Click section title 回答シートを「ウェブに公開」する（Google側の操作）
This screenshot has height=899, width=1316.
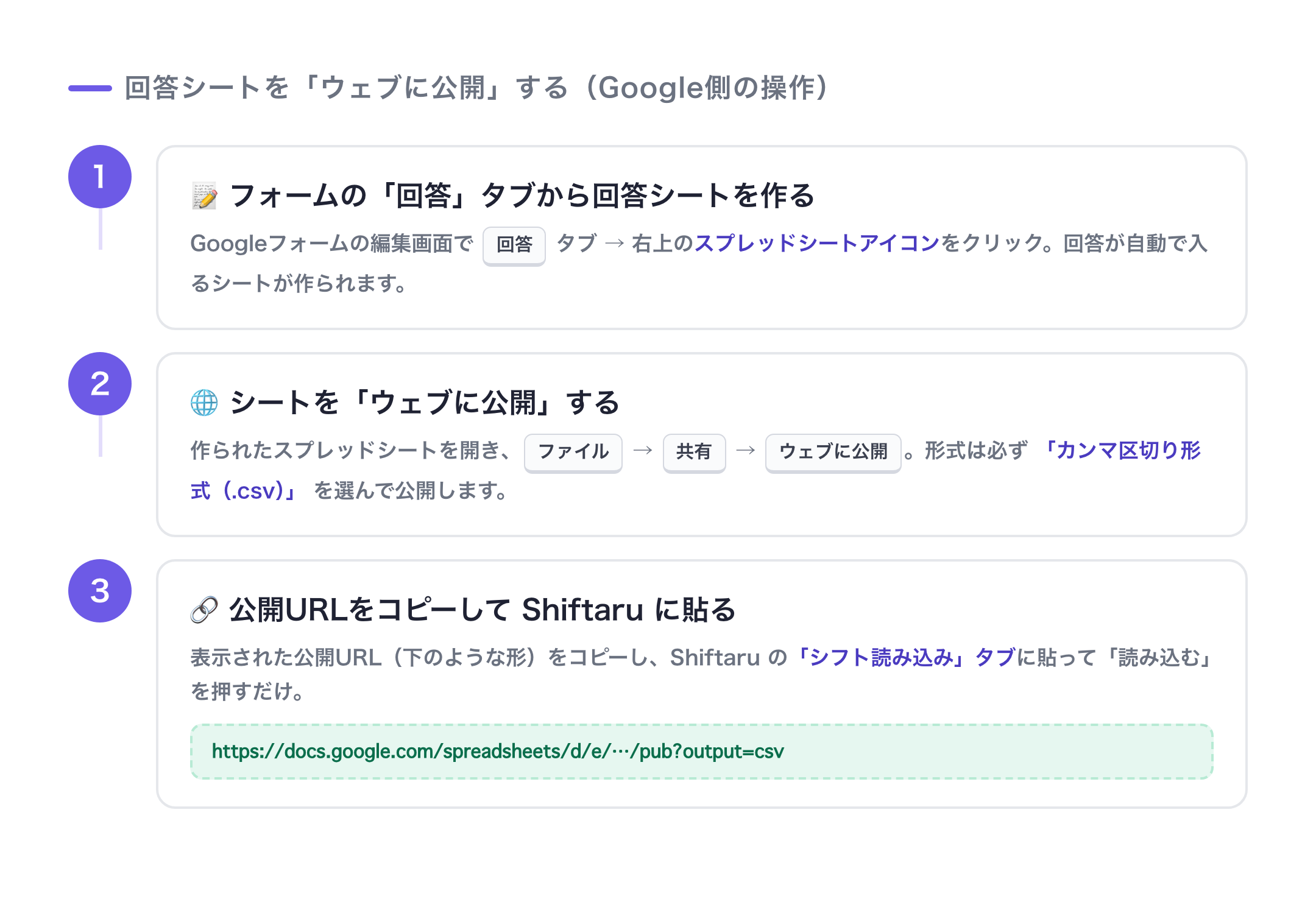tap(476, 88)
